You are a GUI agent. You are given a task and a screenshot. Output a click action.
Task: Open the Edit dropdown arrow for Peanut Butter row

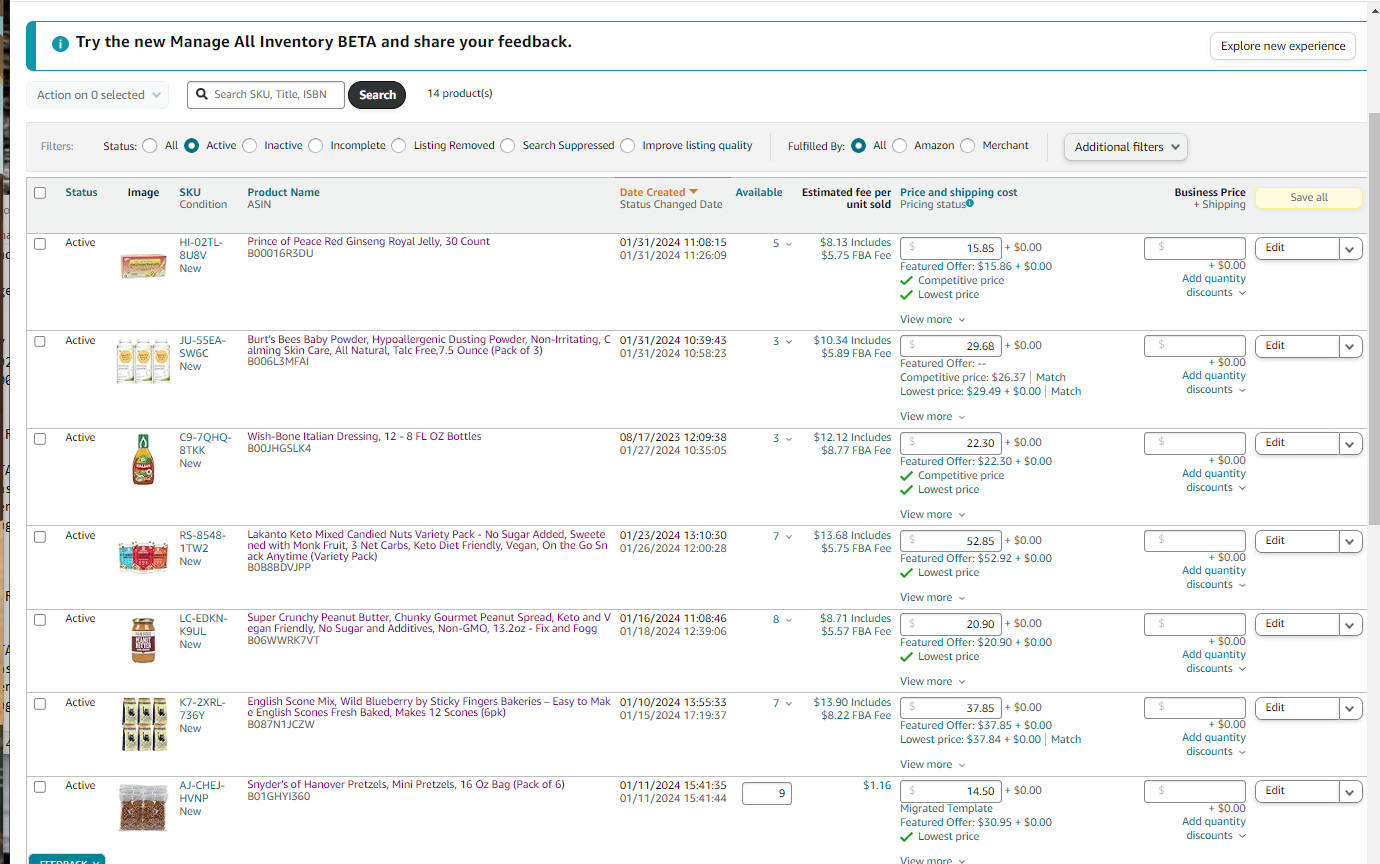pos(1351,624)
